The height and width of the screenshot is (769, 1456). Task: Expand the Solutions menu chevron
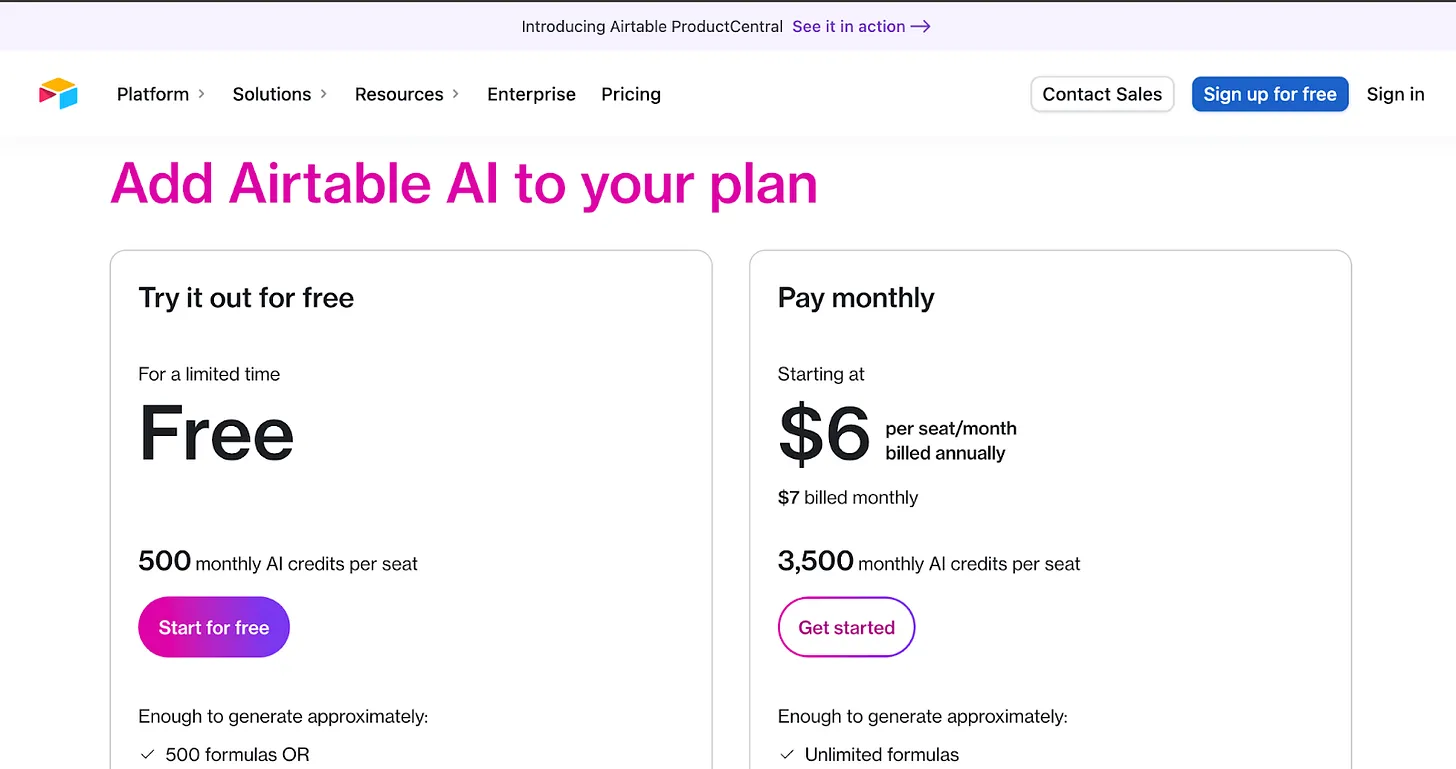[324, 94]
